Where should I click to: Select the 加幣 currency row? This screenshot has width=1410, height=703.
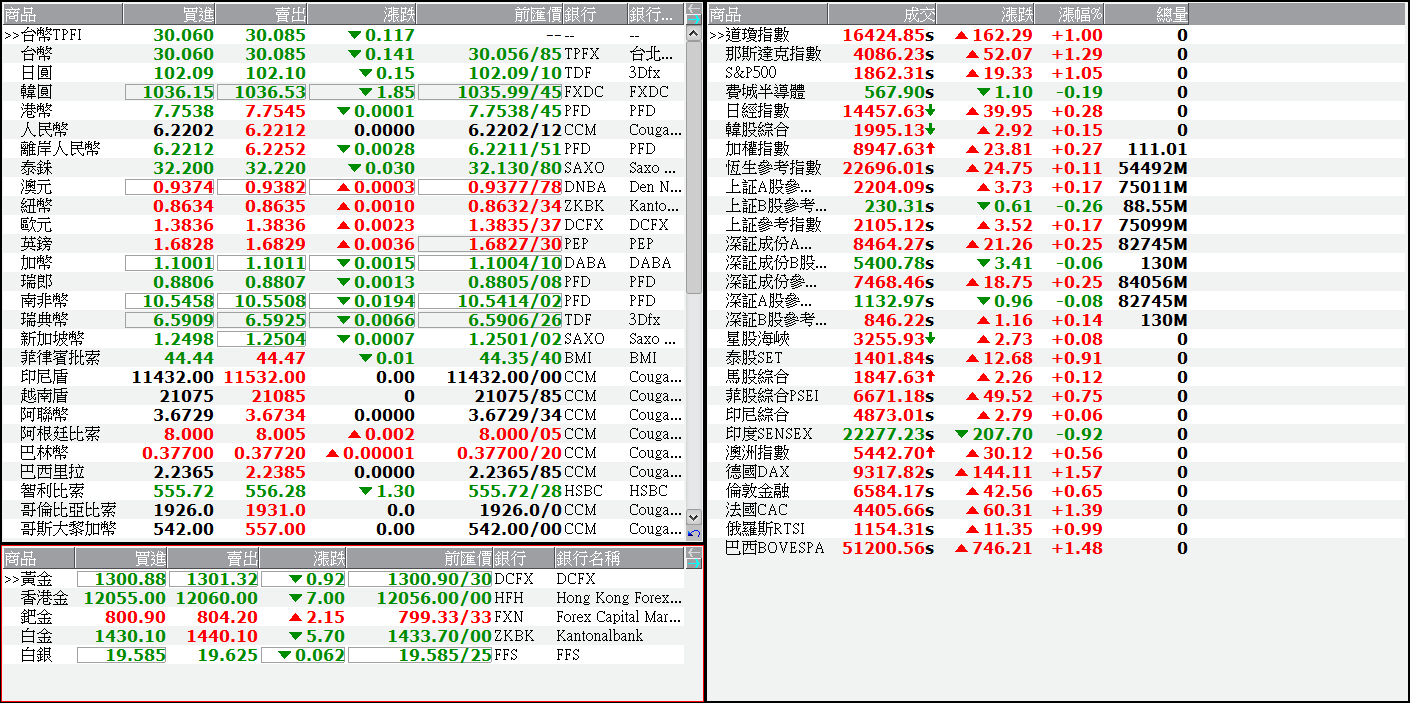tap(343, 263)
